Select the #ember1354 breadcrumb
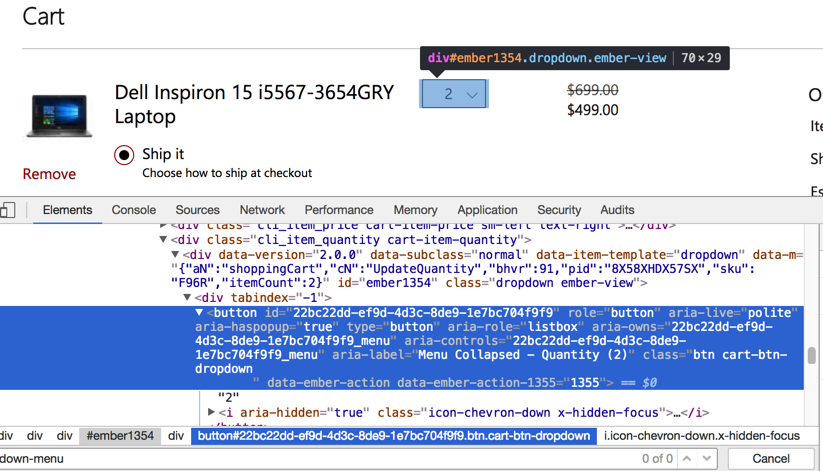823x471 pixels. click(x=120, y=436)
